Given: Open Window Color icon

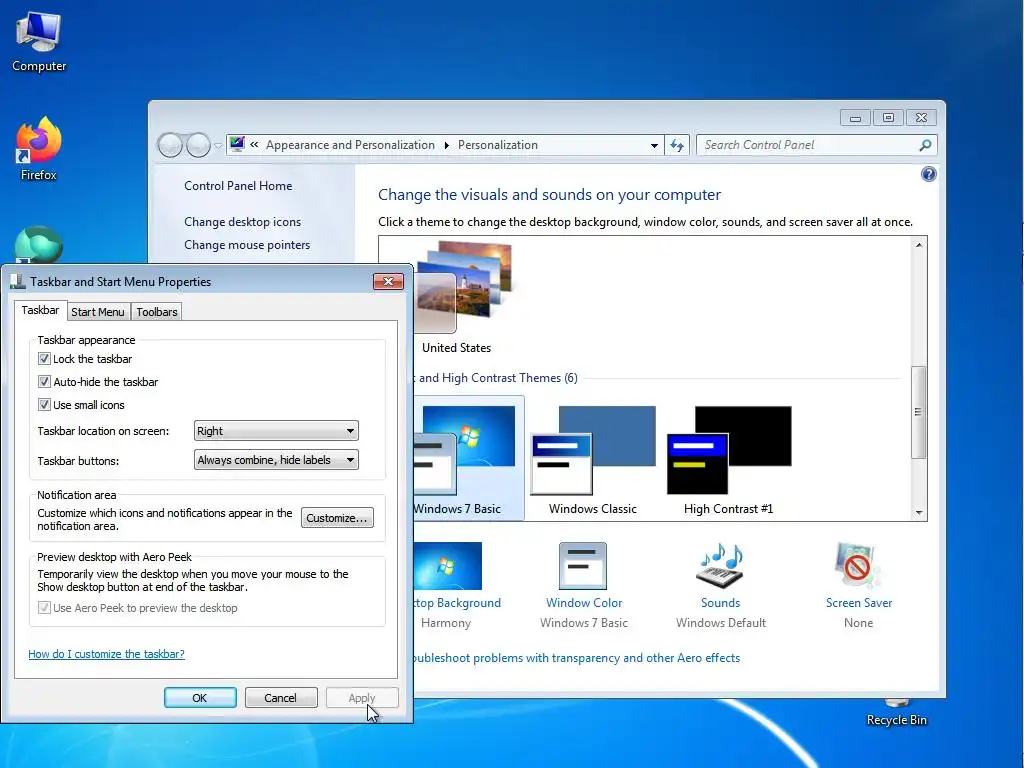Looking at the screenshot, I should point(583,566).
